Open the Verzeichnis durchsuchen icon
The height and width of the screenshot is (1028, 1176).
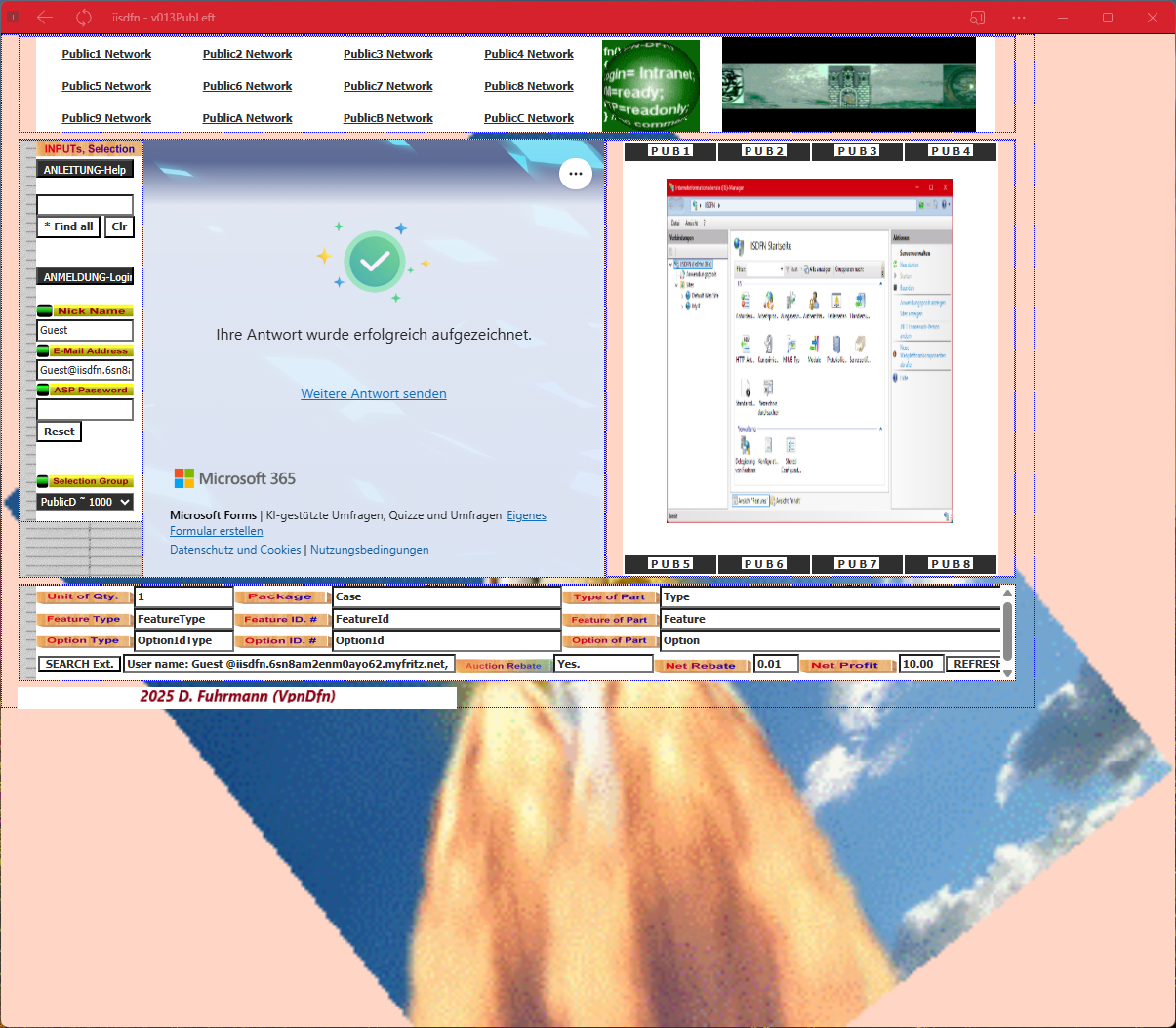click(x=767, y=389)
